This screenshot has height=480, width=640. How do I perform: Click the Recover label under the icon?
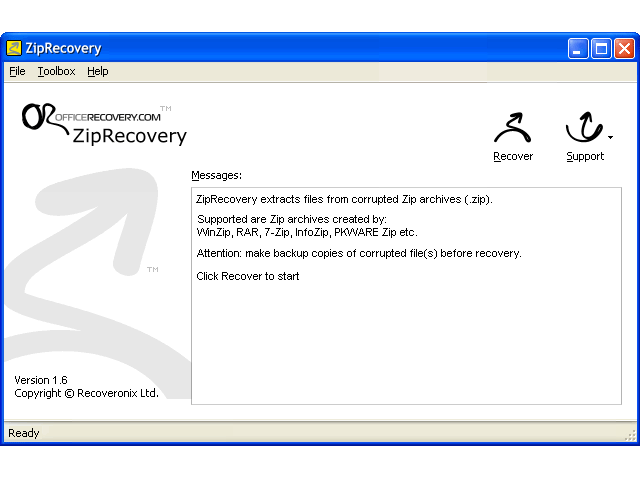(513, 156)
